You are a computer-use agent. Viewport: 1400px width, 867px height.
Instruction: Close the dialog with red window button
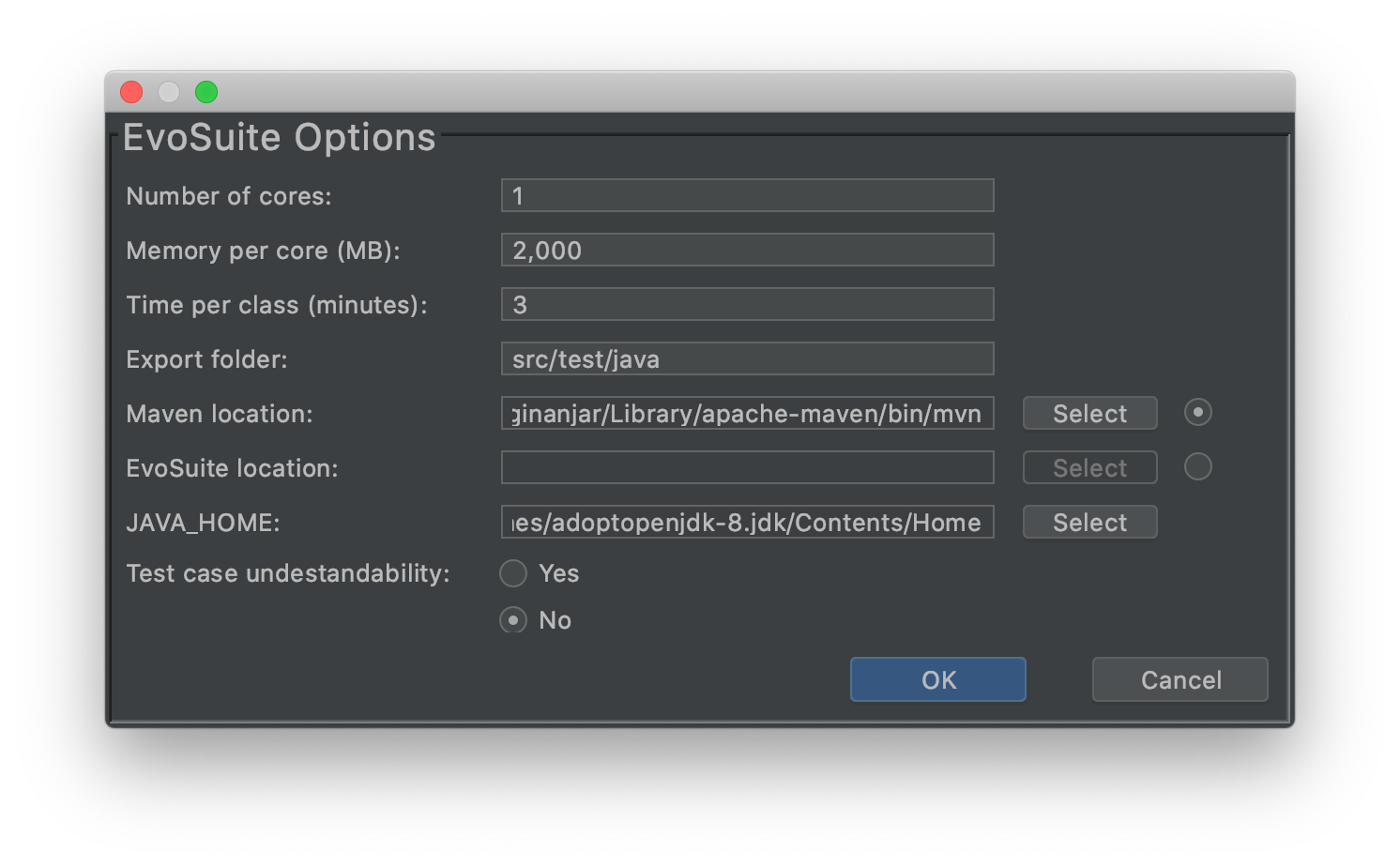131,92
